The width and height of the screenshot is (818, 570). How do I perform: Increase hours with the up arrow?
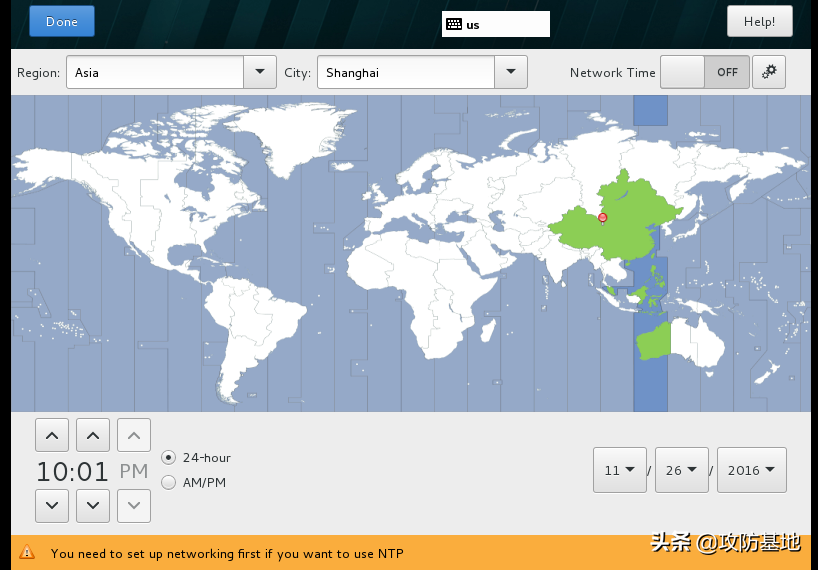(x=52, y=435)
